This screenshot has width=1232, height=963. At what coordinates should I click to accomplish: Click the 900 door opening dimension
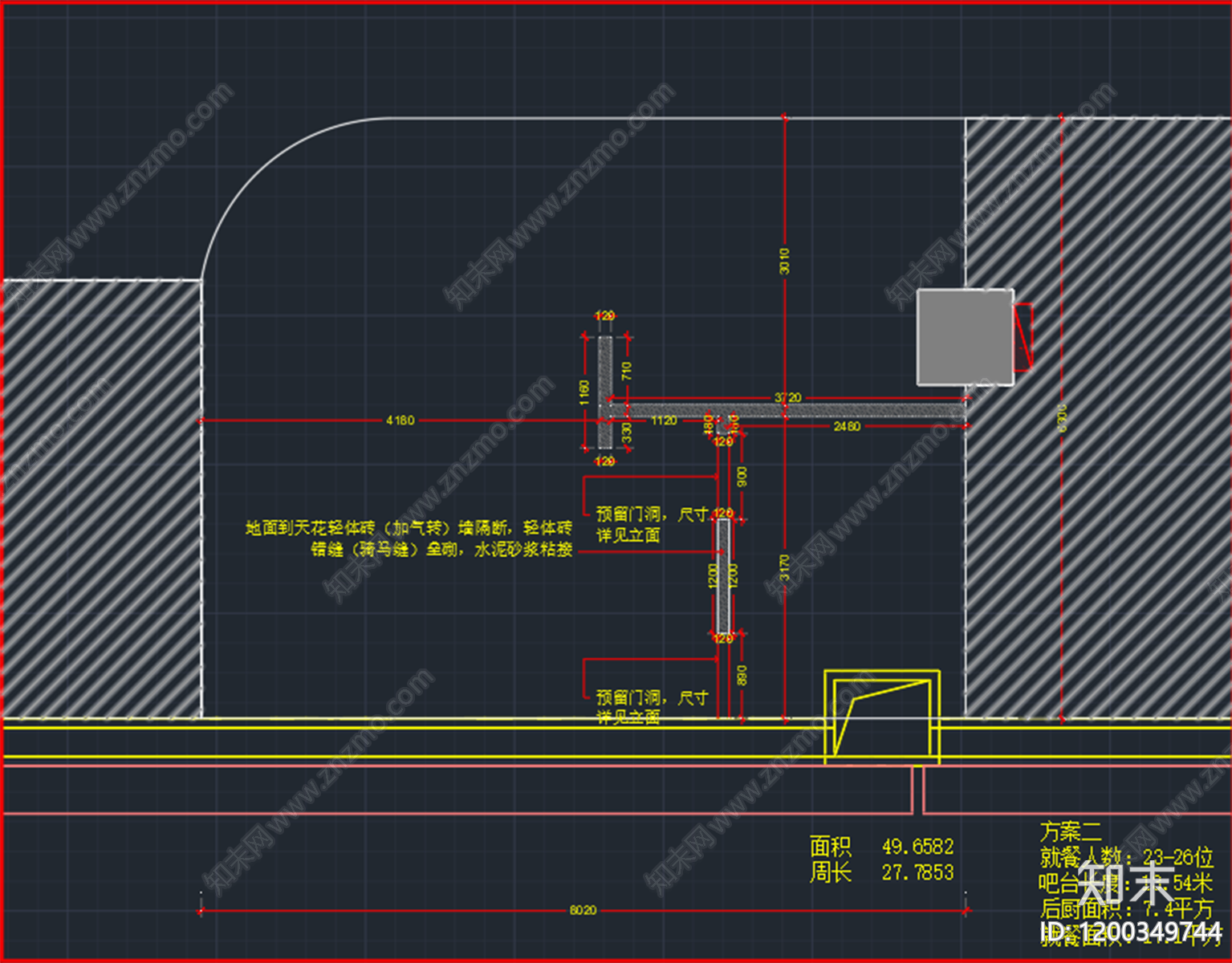click(x=742, y=477)
